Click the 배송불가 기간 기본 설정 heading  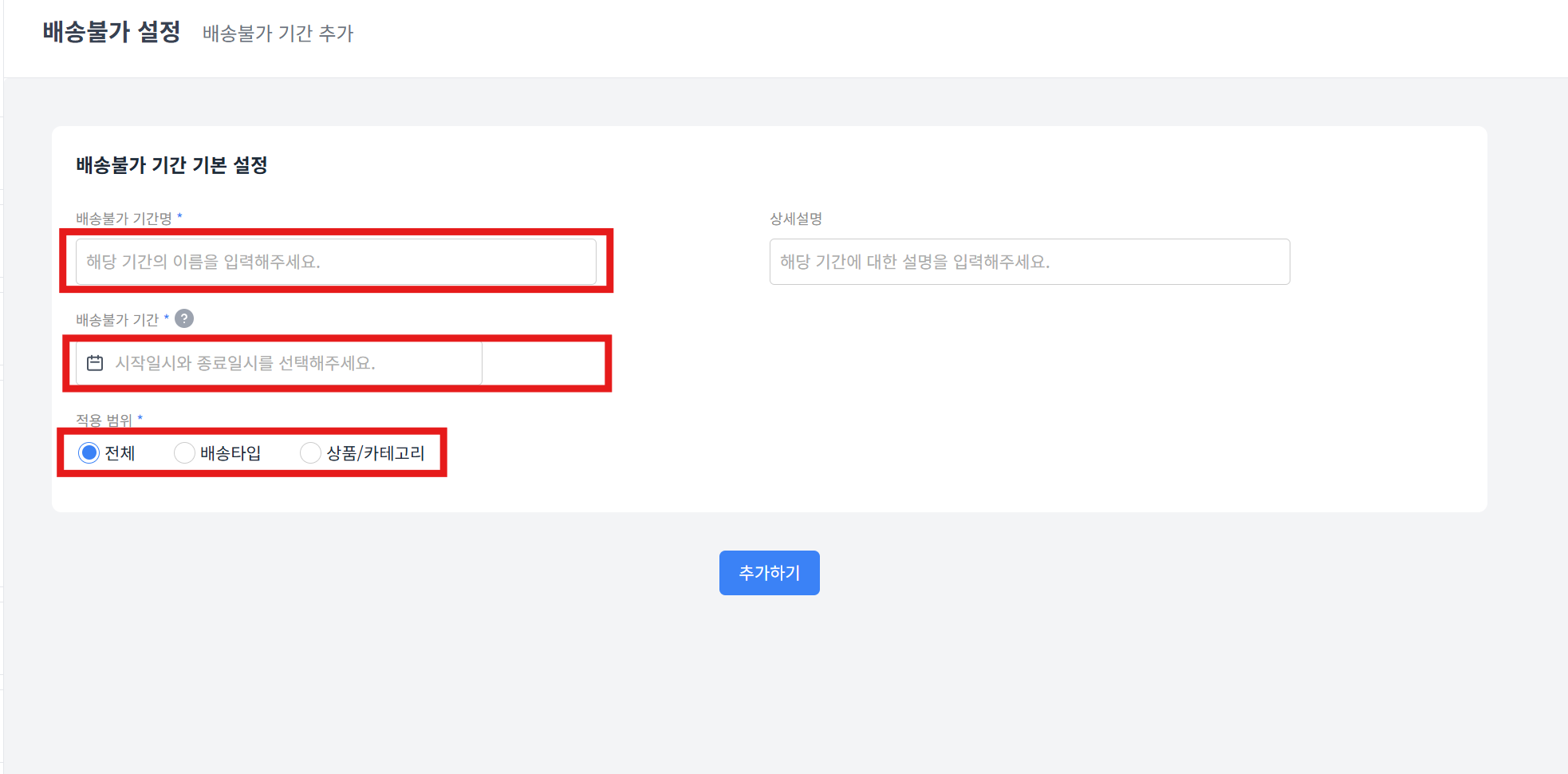[171, 165]
